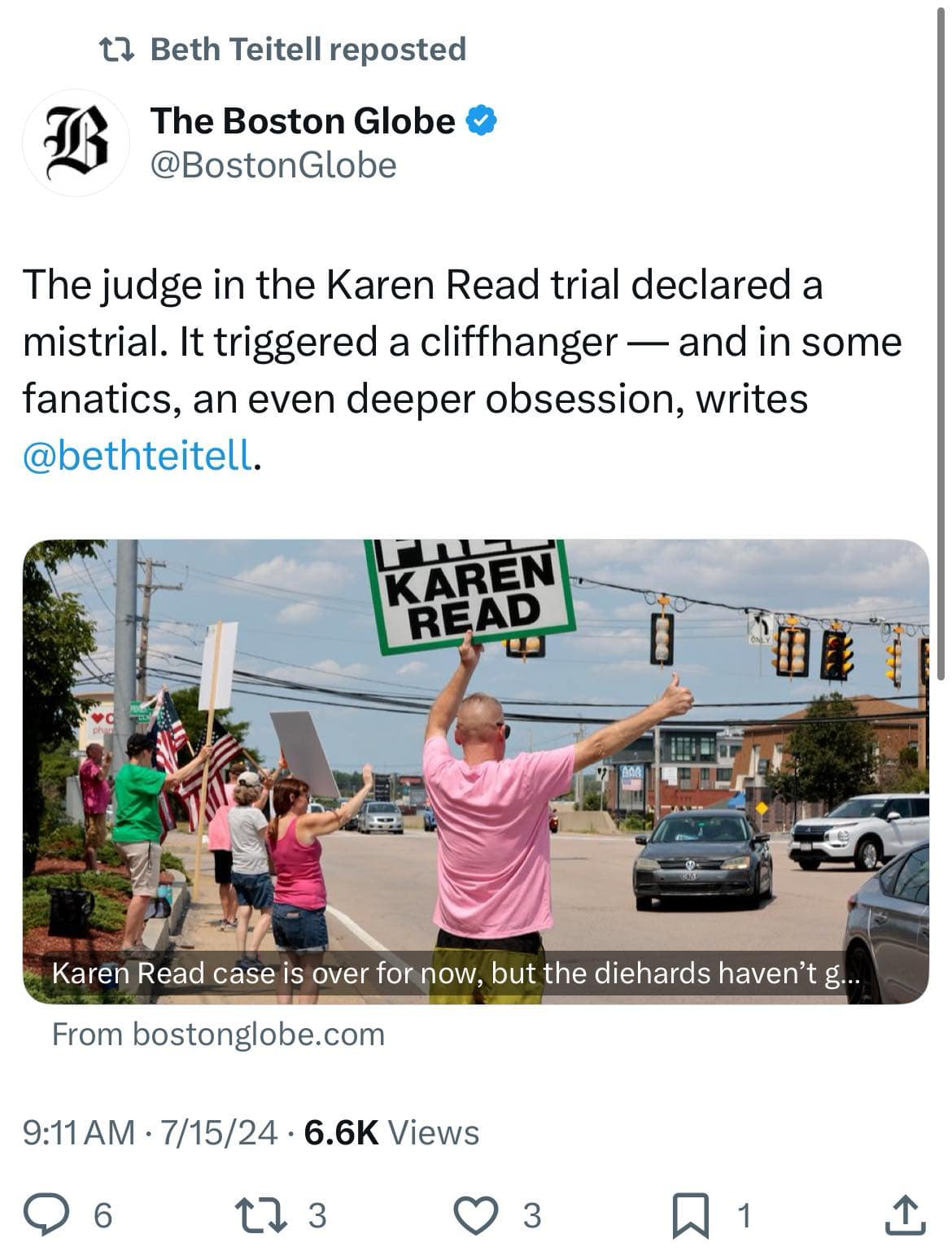Bookmark this tweet using bookmark icon

click(690, 1215)
